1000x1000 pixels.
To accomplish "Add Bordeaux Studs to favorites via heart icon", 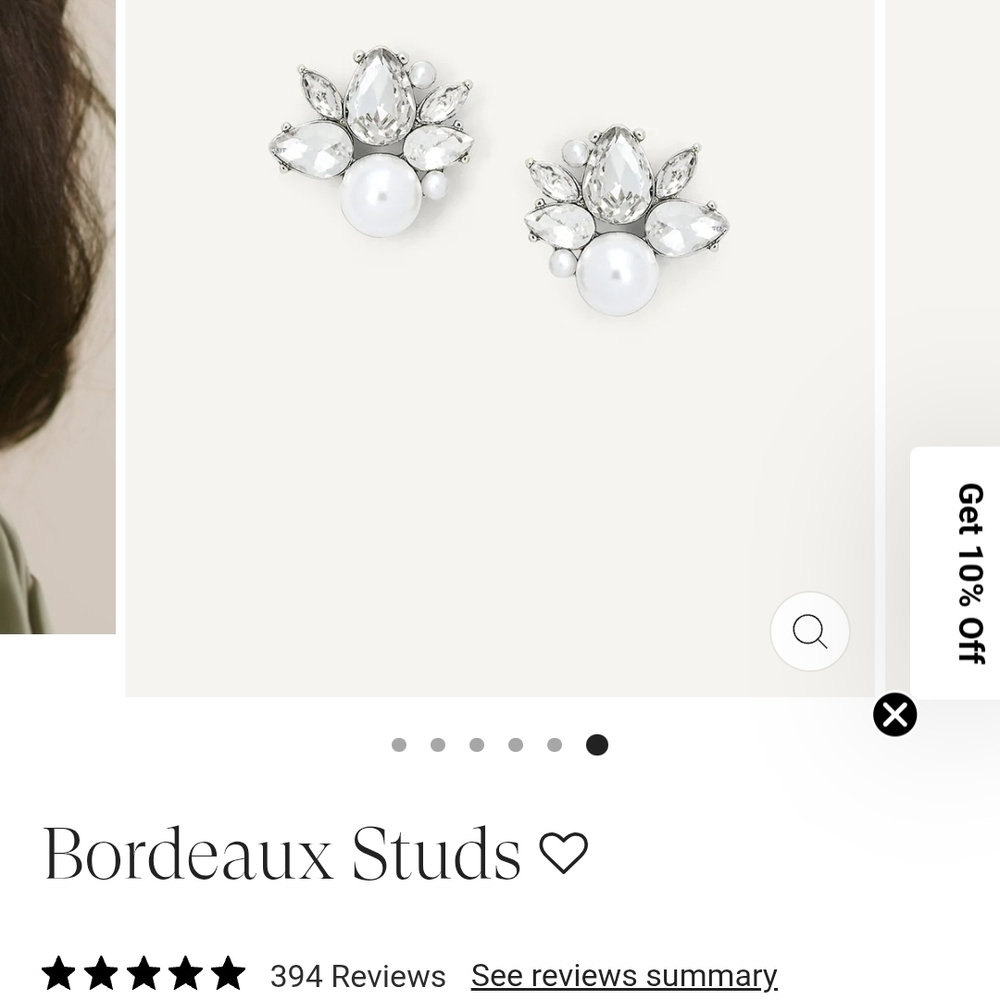I will (x=565, y=854).
